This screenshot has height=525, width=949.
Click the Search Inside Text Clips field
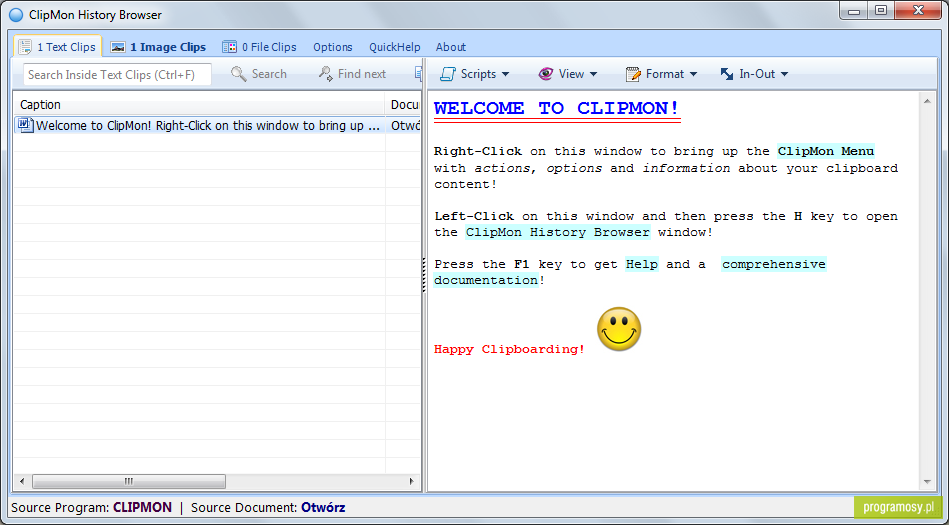[117, 74]
